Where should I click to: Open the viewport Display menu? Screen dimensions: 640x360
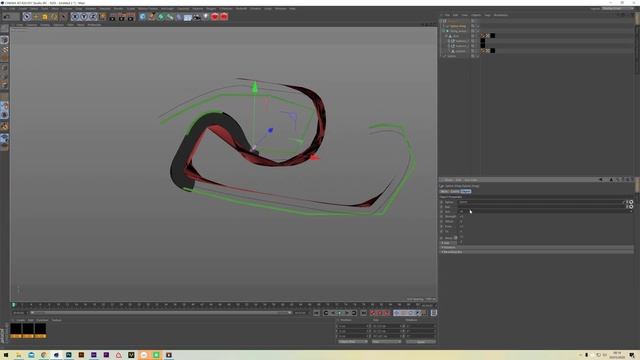45,25
